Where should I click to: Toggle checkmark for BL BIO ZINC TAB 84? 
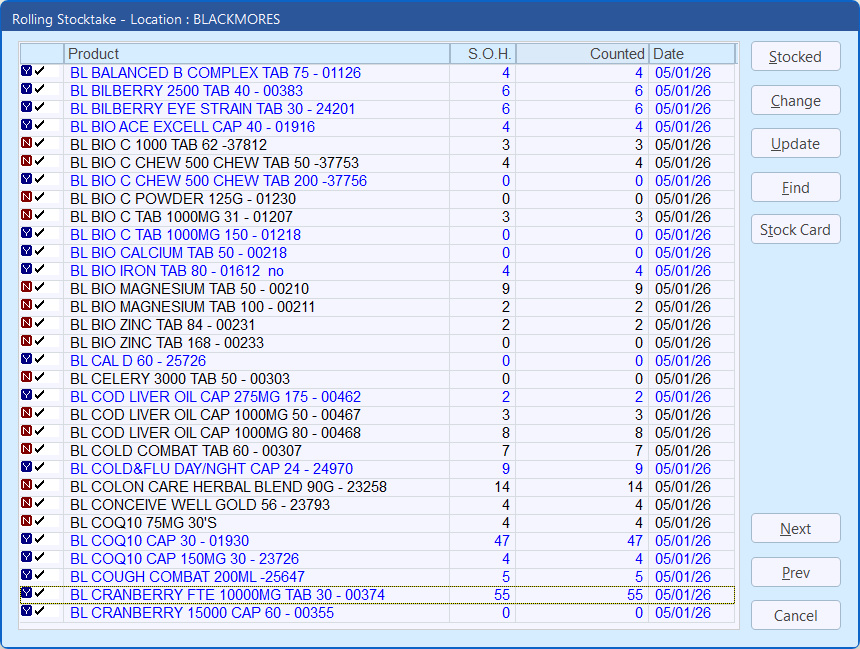tap(40, 325)
